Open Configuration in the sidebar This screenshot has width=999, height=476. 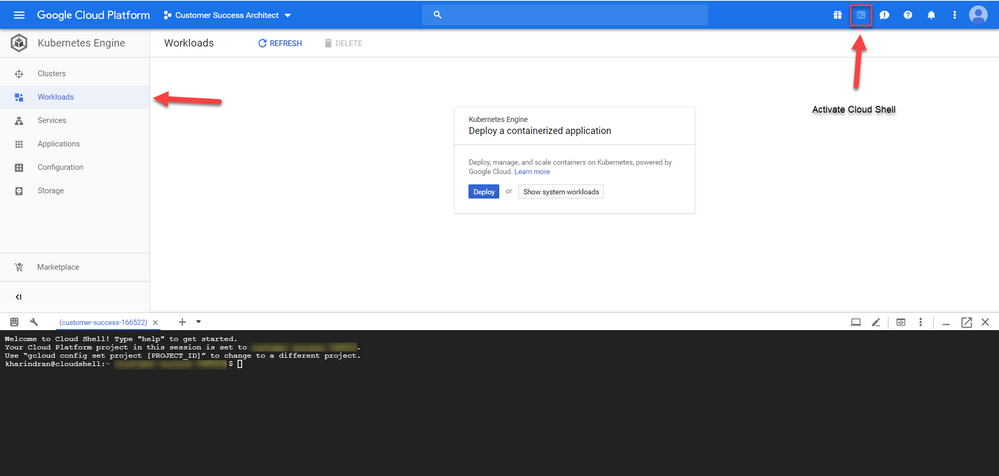point(75,167)
